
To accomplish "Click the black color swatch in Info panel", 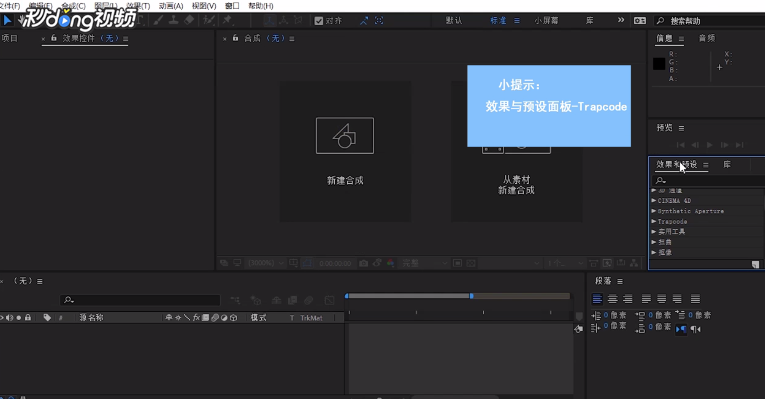I will pos(659,63).
